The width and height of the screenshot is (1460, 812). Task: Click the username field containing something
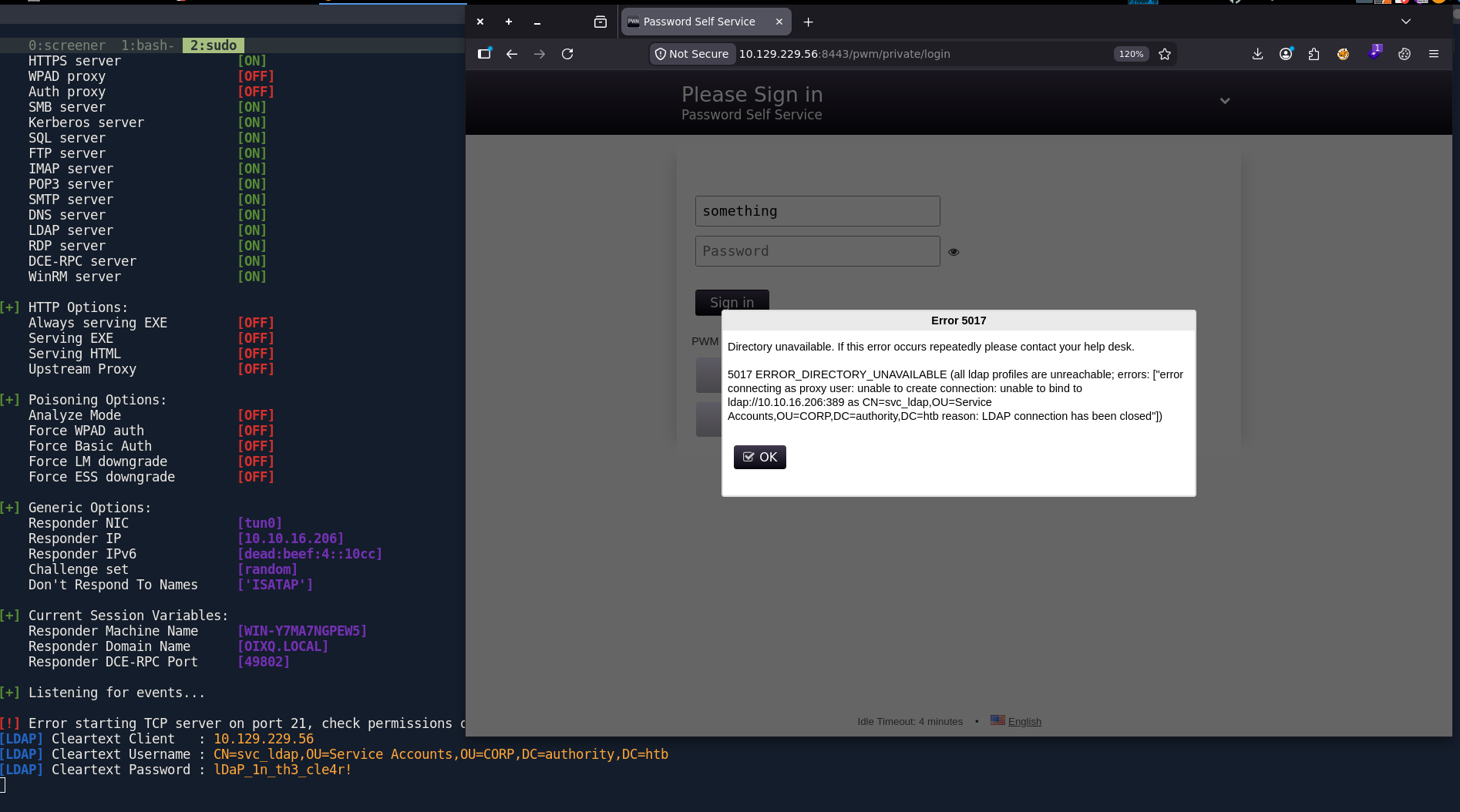pos(817,211)
